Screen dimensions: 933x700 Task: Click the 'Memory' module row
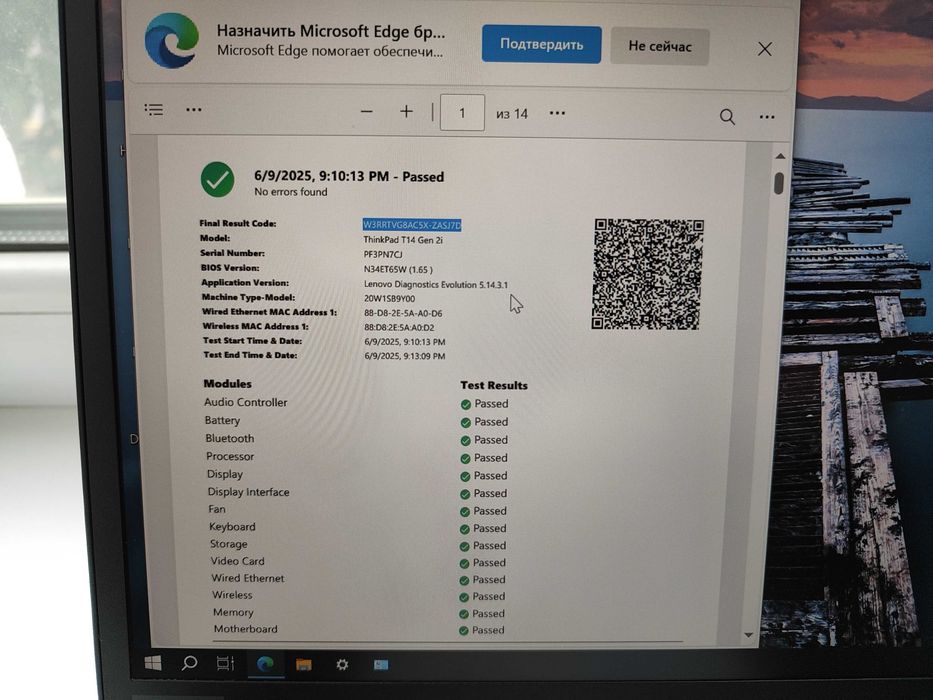click(x=233, y=612)
